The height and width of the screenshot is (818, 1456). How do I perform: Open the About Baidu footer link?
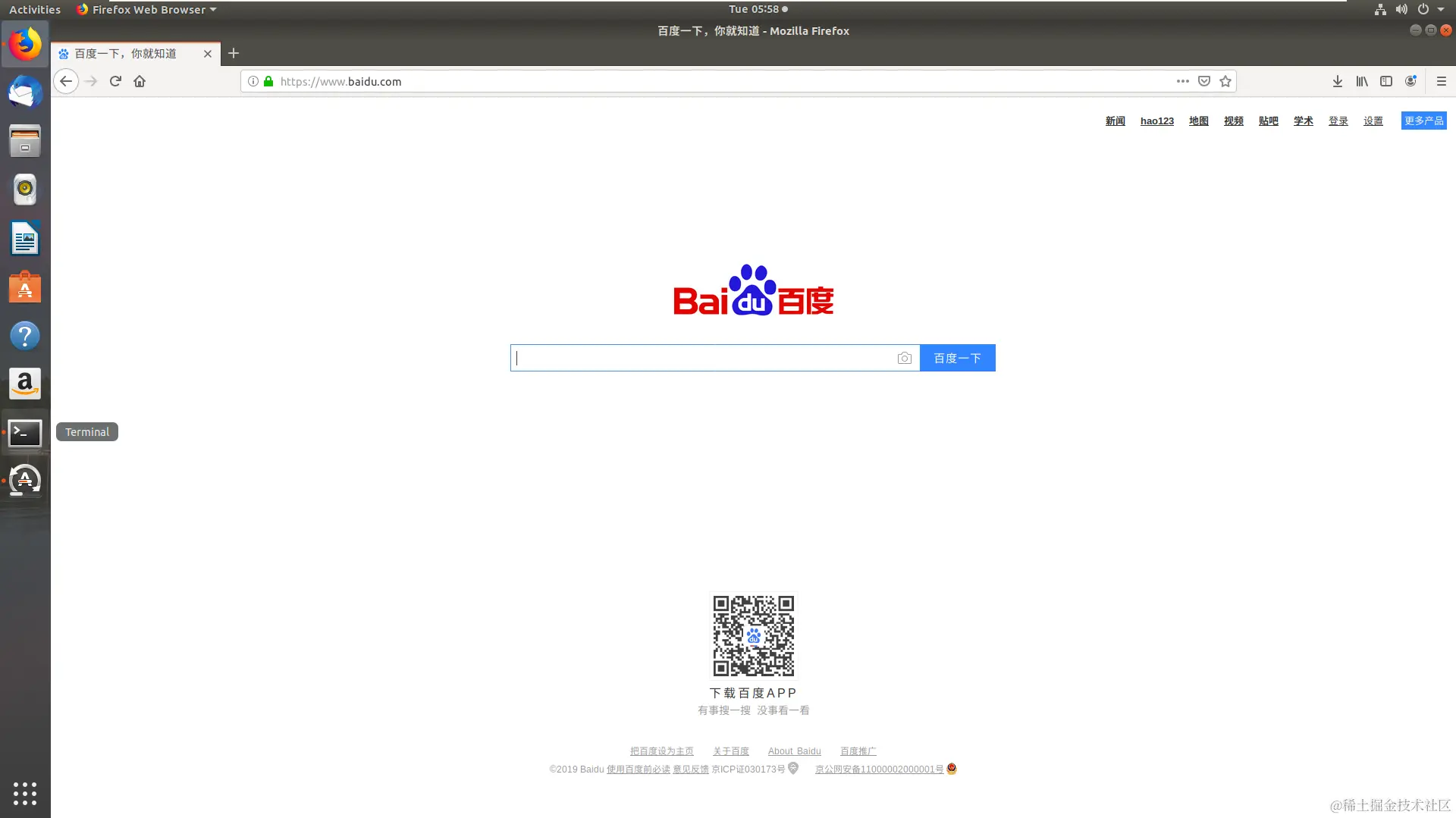(795, 751)
